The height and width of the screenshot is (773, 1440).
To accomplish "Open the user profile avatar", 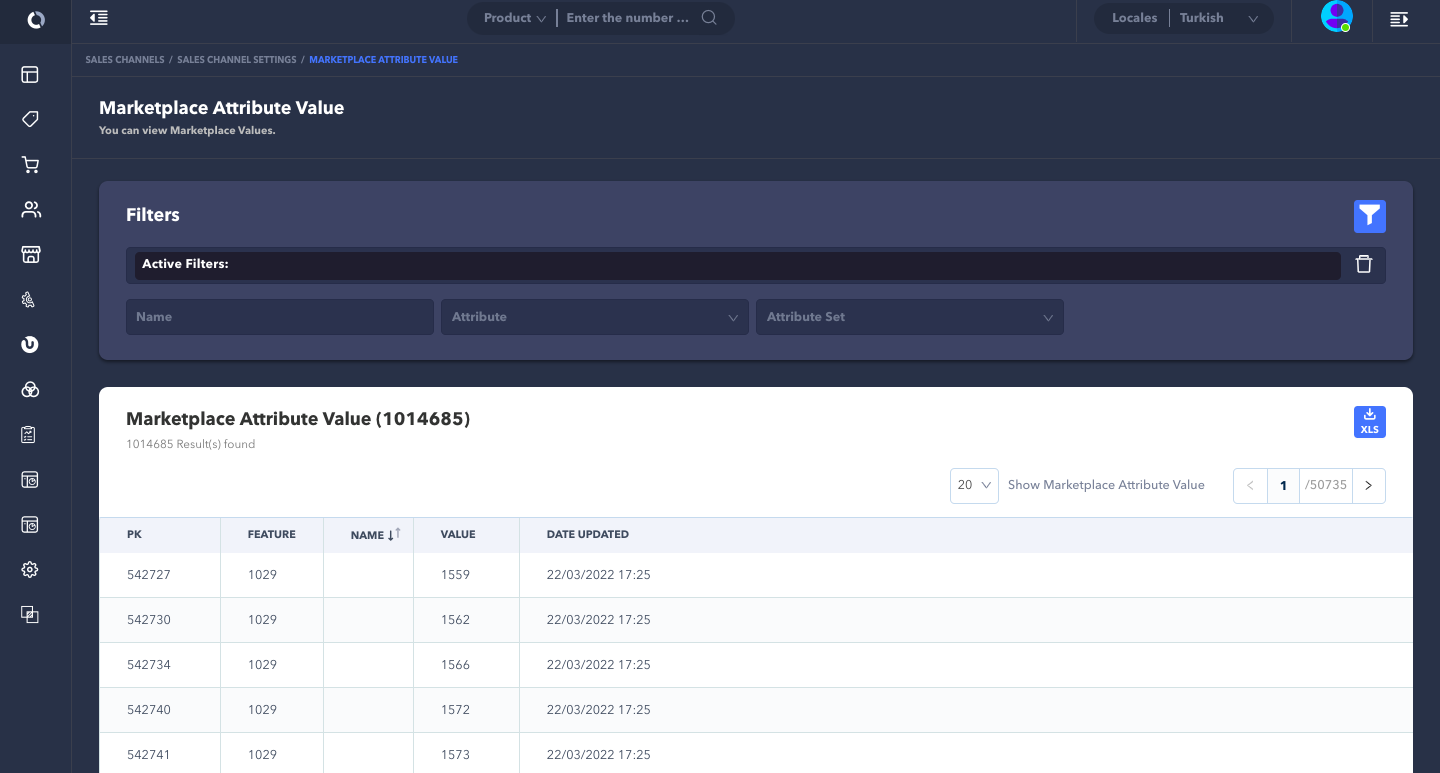I will [x=1336, y=17].
